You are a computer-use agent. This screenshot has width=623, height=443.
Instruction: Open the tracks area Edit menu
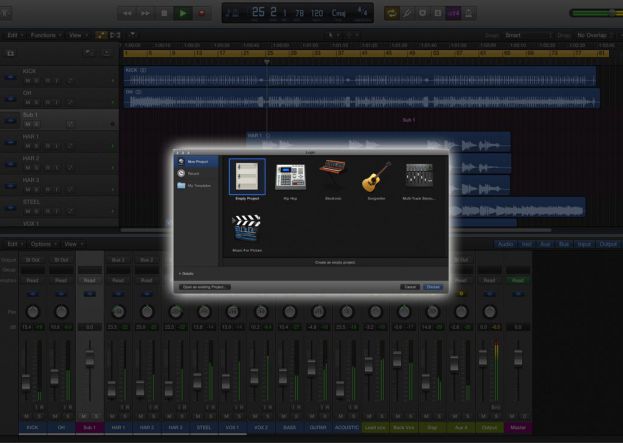point(15,35)
